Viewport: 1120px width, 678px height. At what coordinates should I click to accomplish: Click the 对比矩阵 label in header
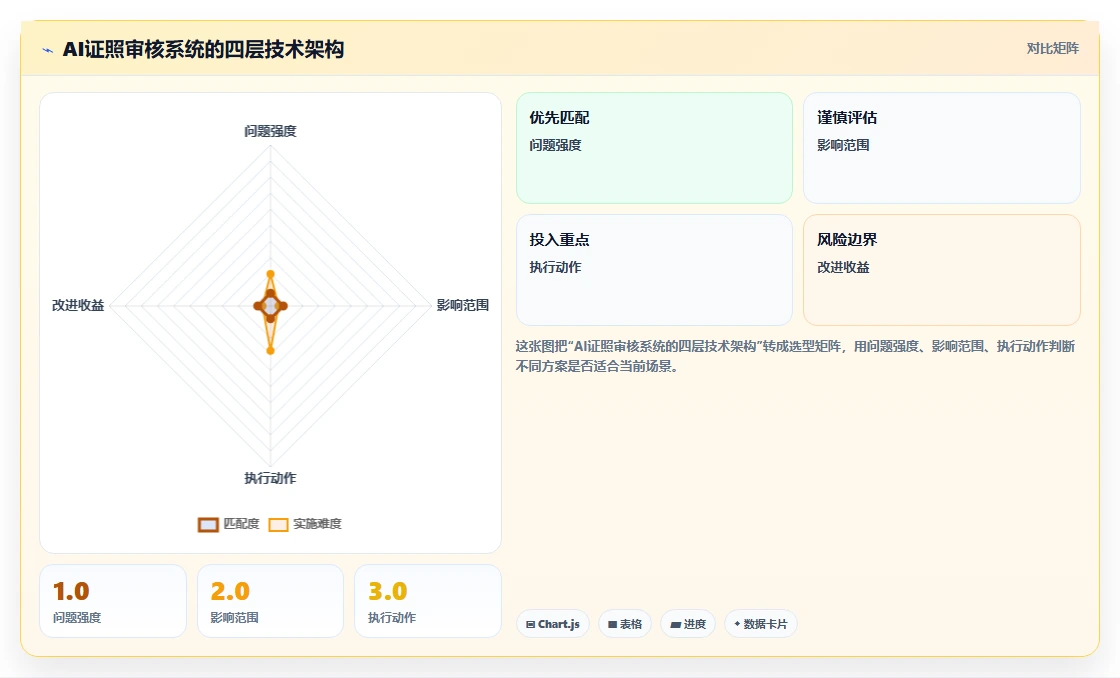click(x=1052, y=49)
